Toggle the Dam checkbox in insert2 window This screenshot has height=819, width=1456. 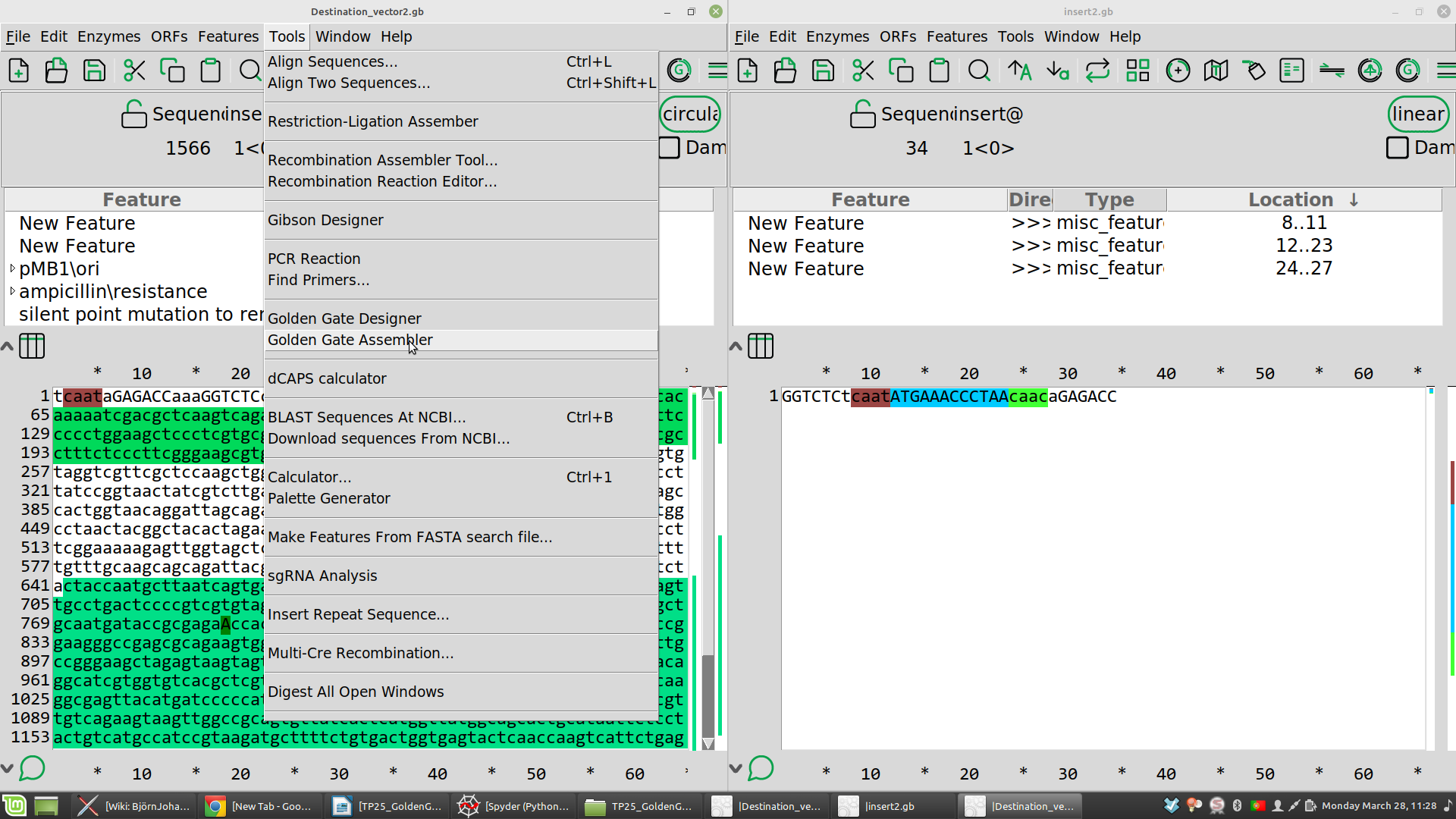[1397, 148]
